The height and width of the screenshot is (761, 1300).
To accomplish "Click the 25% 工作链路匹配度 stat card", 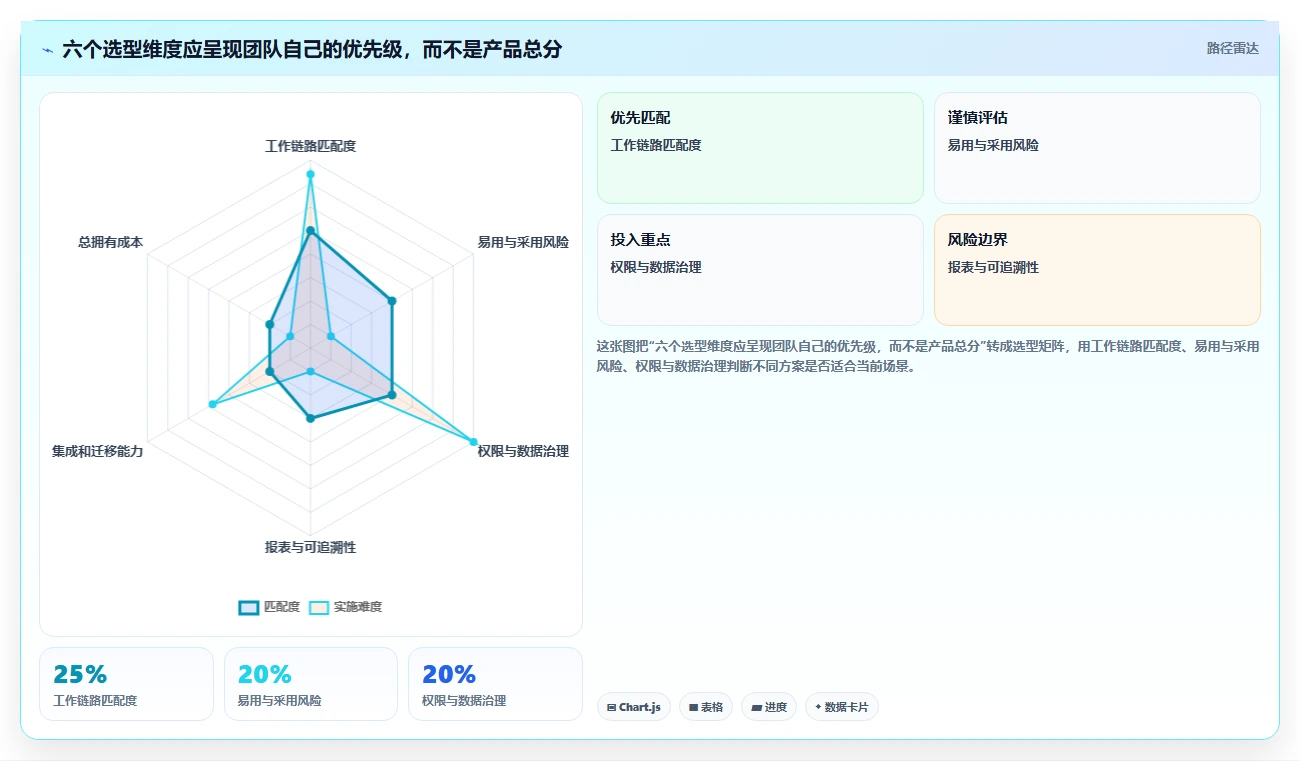I will coord(126,684).
